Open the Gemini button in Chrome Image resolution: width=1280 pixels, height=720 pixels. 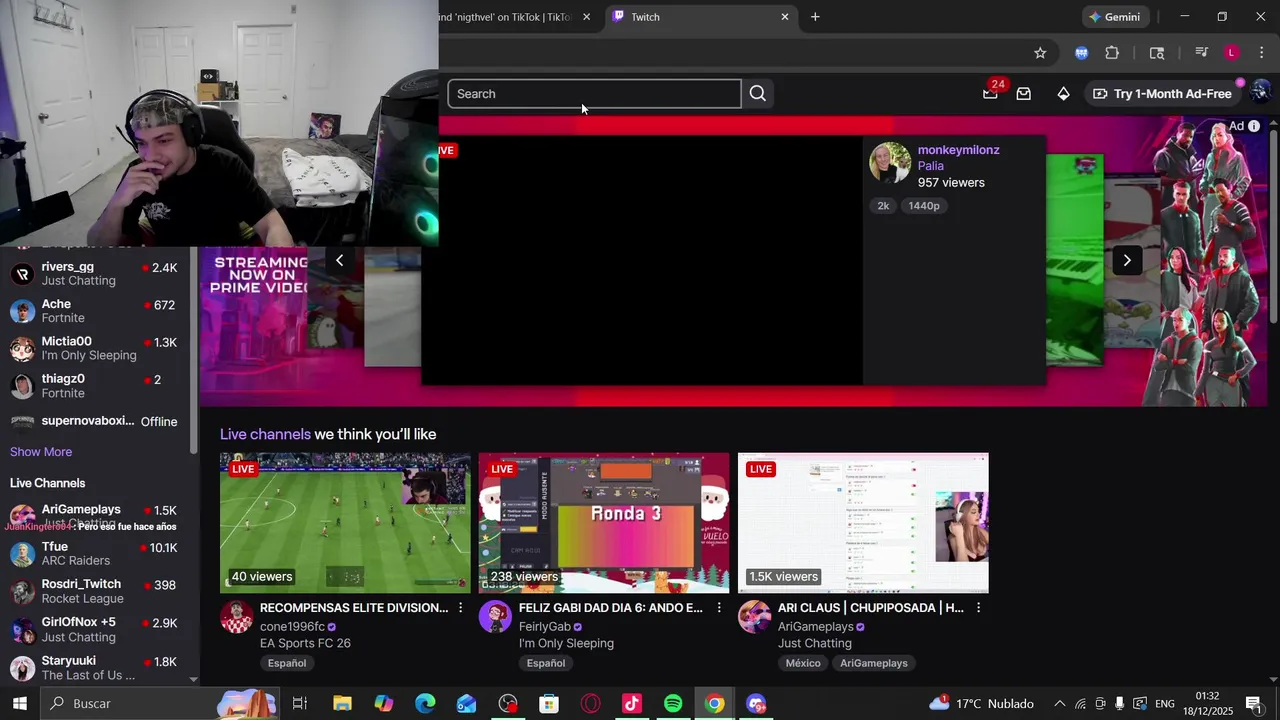point(1115,17)
